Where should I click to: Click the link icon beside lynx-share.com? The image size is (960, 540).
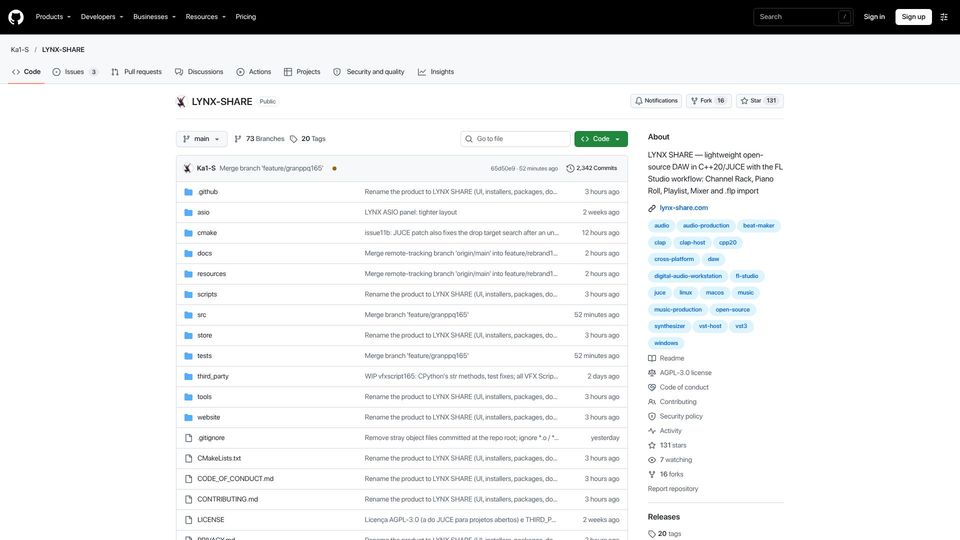[651, 208]
